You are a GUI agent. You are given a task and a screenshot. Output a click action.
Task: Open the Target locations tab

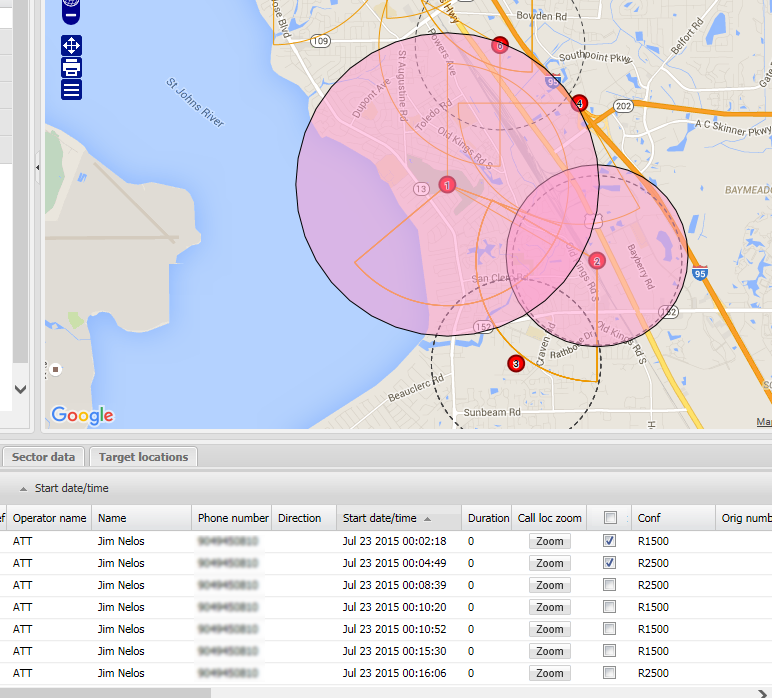(x=143, y=457)
